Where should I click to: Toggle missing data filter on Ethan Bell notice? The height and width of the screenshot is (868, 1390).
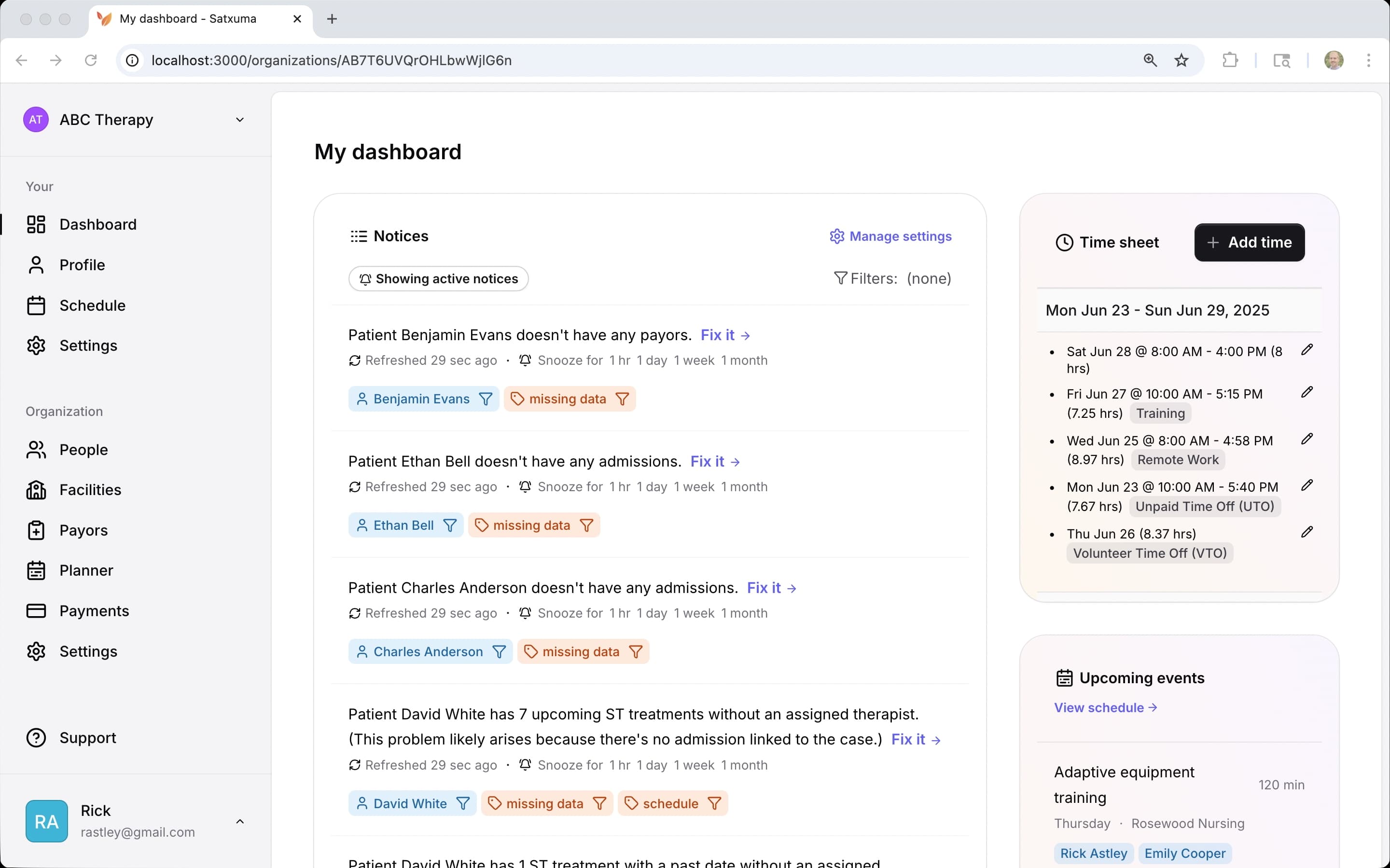(x=586, y=525)
